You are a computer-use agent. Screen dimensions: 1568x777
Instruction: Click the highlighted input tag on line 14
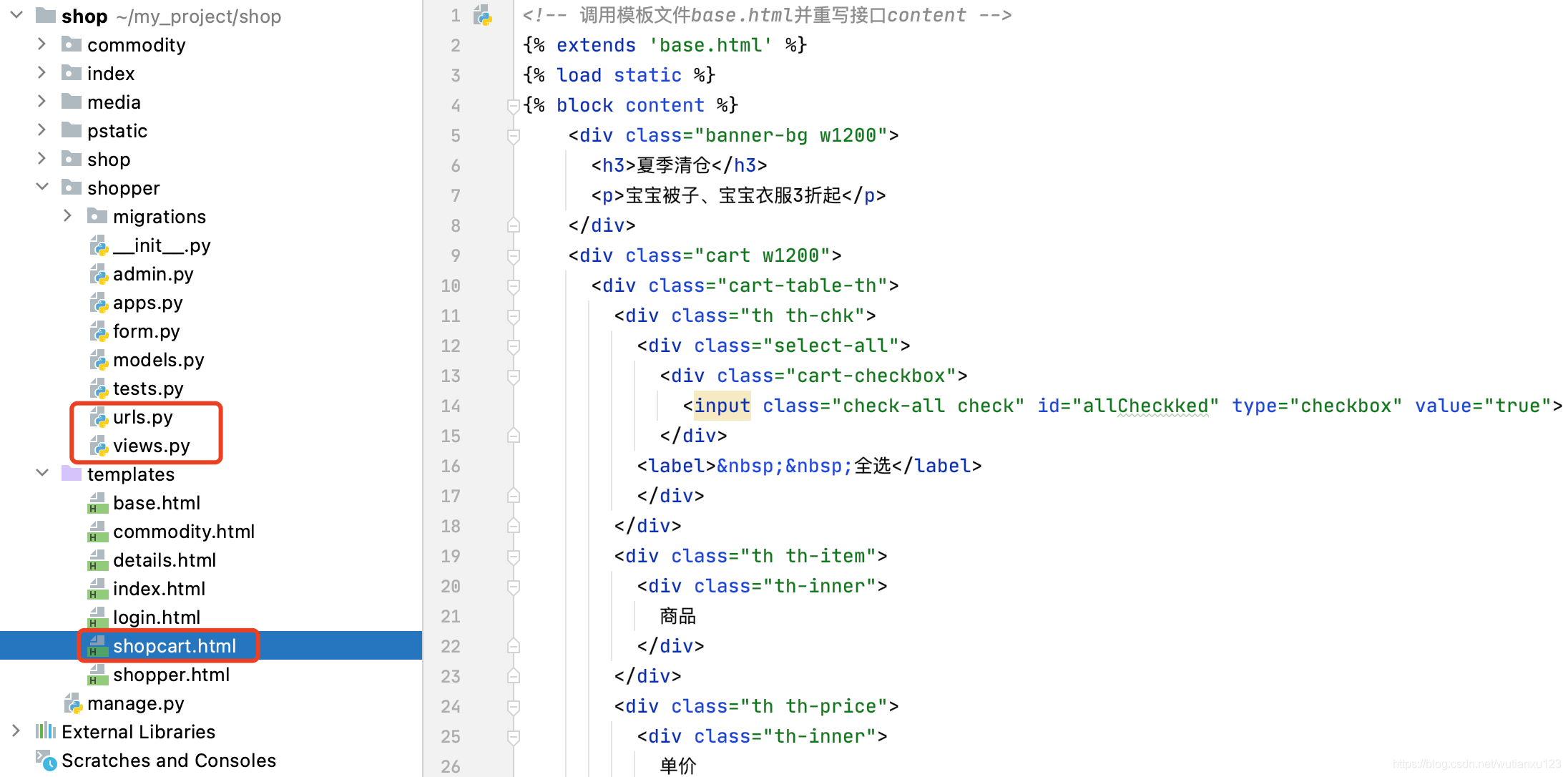tap(722, 406)
